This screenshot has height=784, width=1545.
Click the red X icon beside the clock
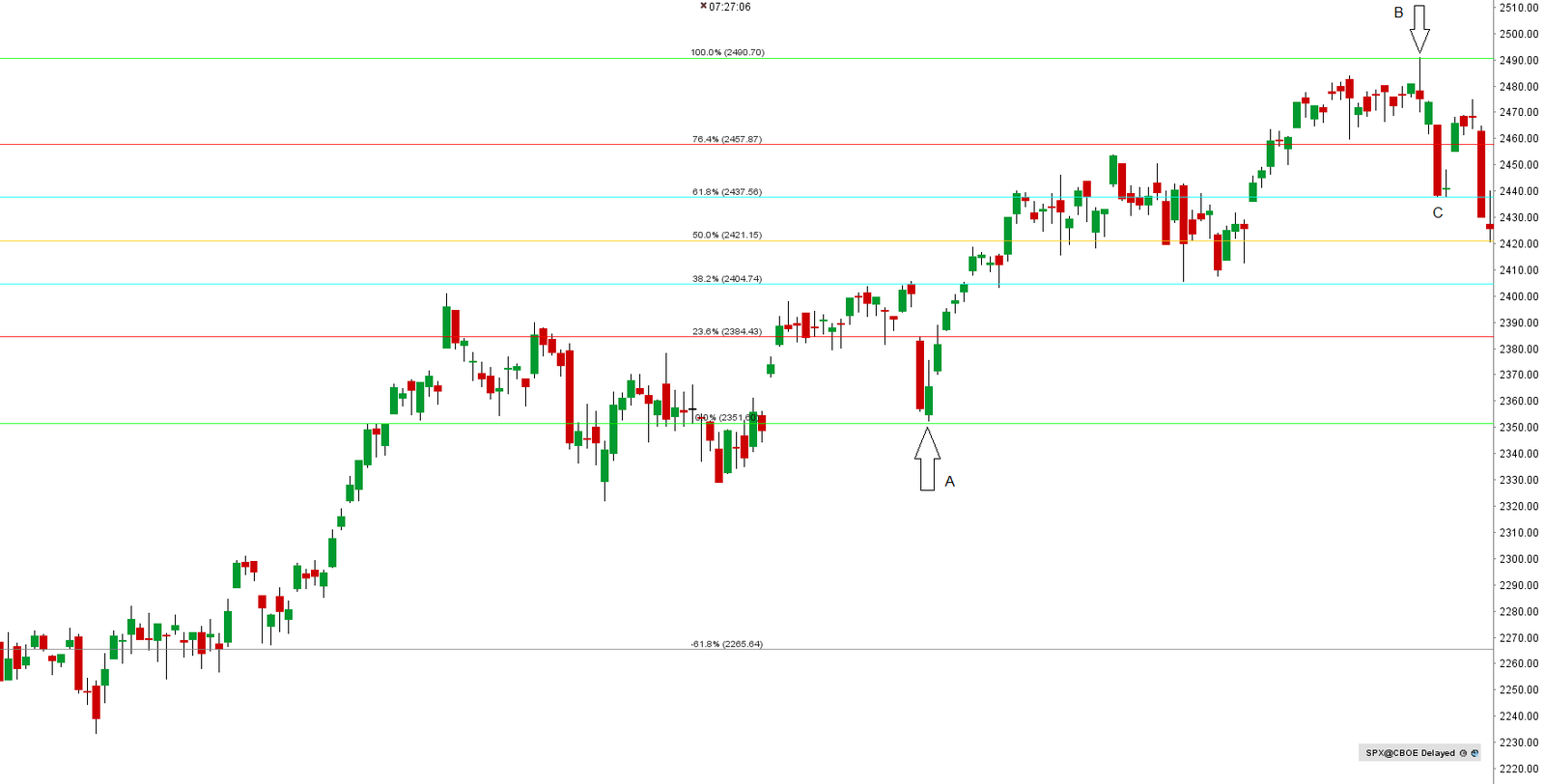click(703, 6)
